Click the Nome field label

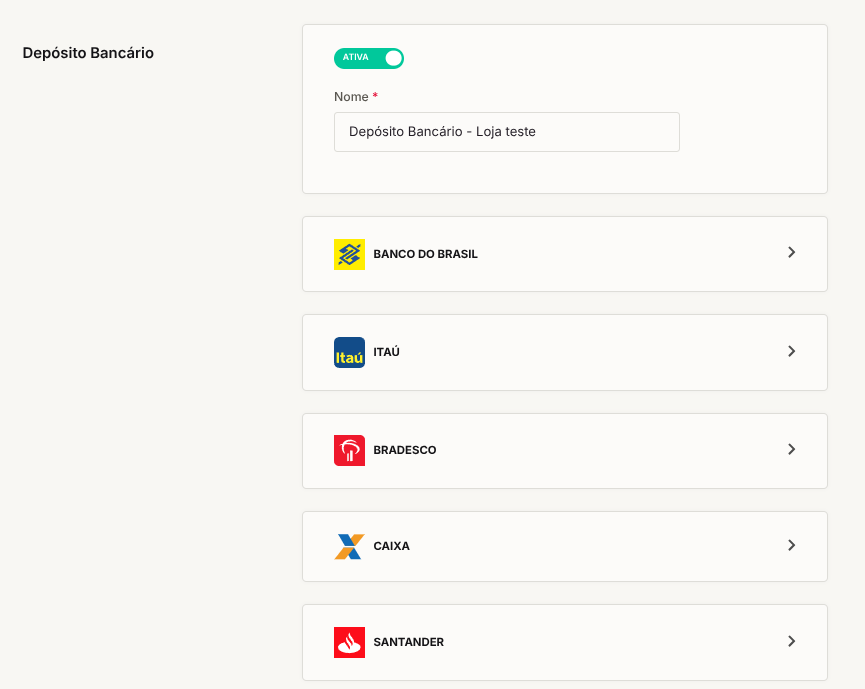[351, 97]
